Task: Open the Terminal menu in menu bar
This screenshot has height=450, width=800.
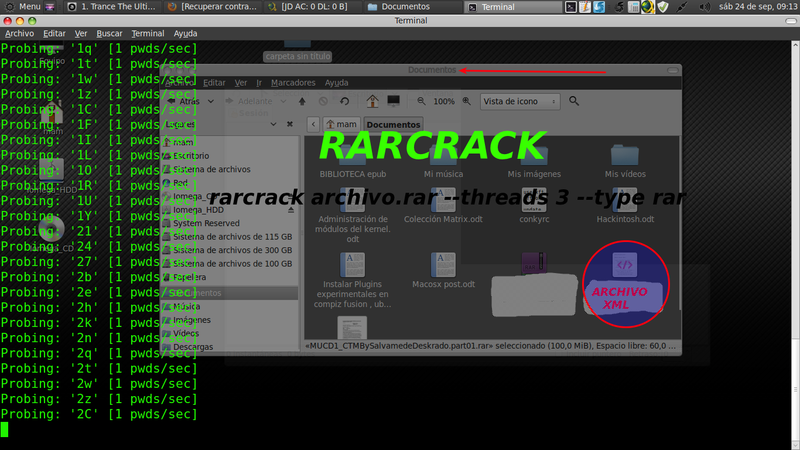Action: coord(147,33)
